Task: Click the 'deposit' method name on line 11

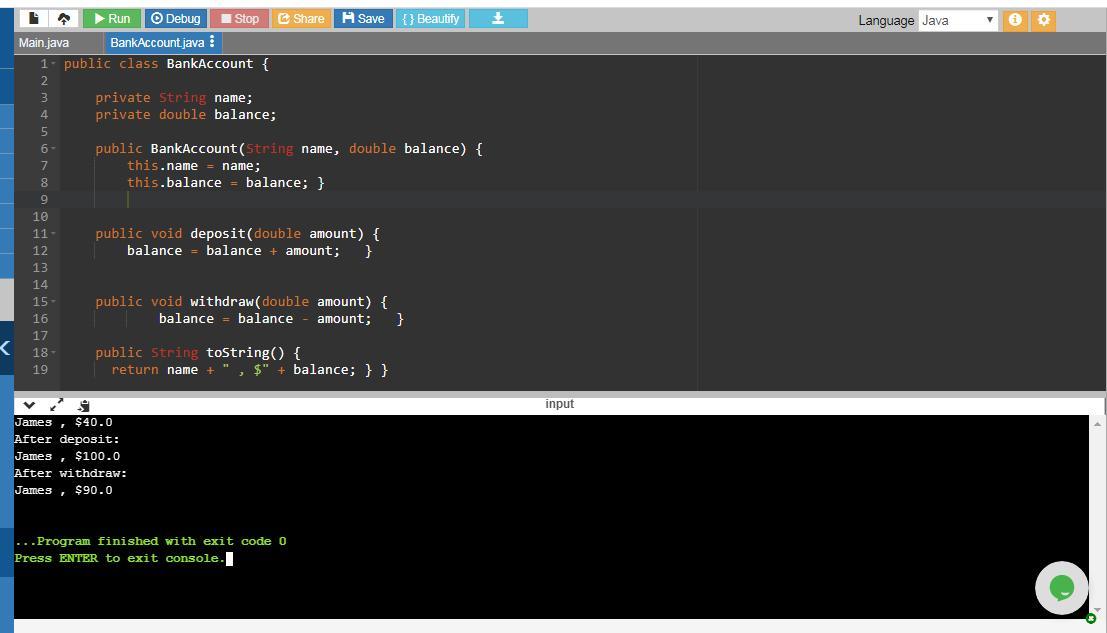Action: [217, 234]
